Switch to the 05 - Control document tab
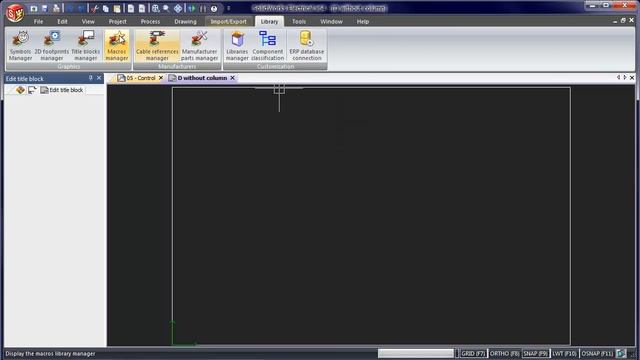This screenshot has width=640, height=360. tap(137, 78)
